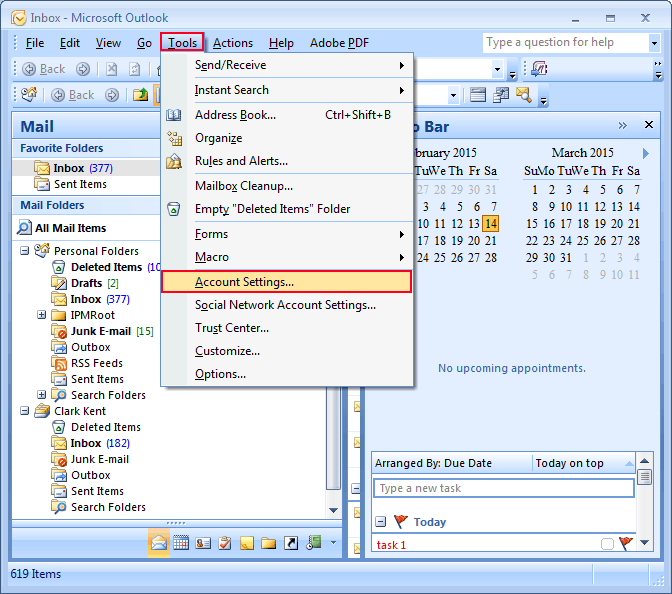The image size is (672, 594).
Task: Click Forward arrow in lower toolbar
Action: click(x=112, y=95)
